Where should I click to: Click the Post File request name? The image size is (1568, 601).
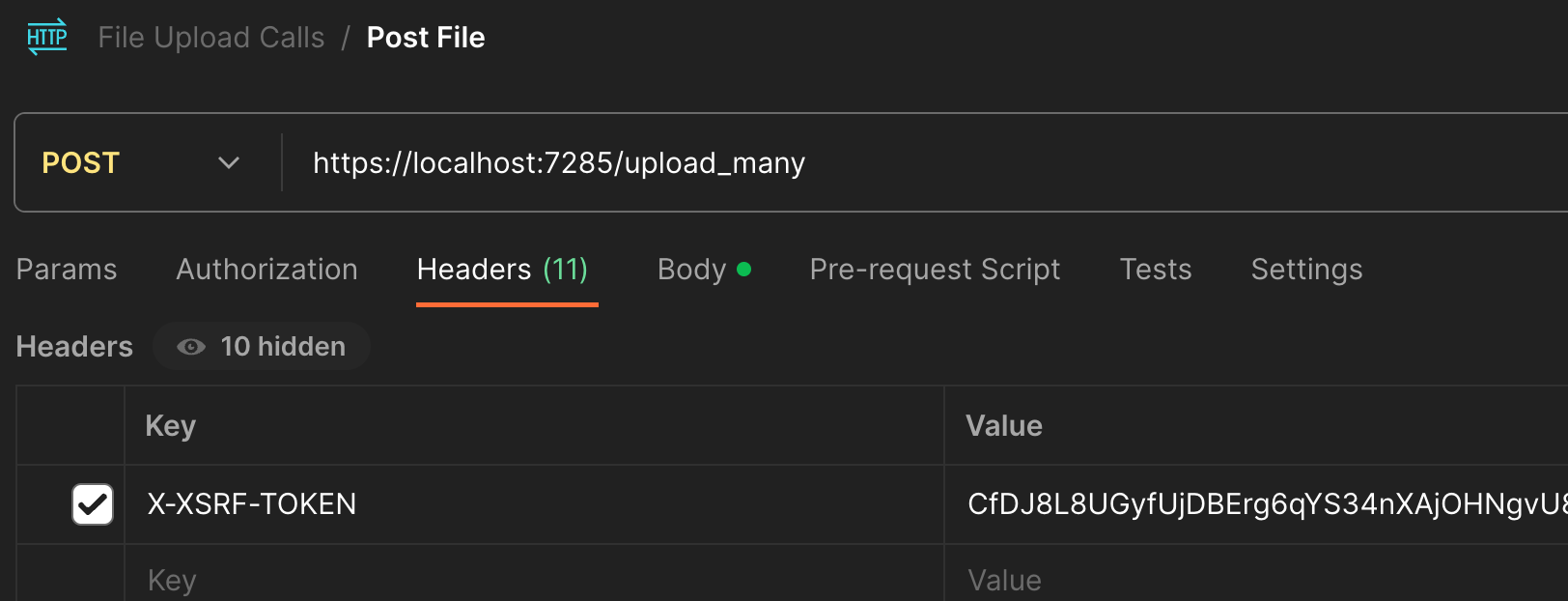point(426,38)
